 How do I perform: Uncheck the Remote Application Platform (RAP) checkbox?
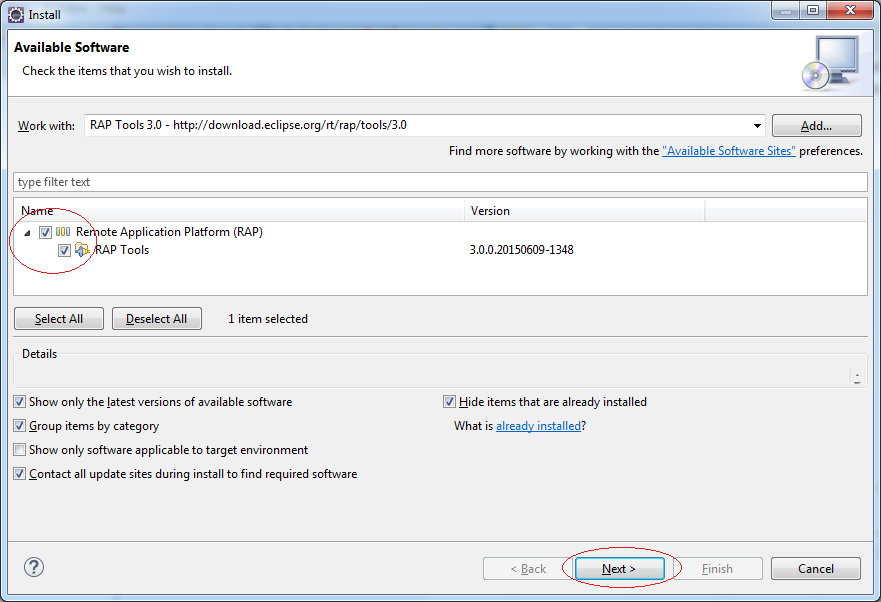(x=46, y=232)
